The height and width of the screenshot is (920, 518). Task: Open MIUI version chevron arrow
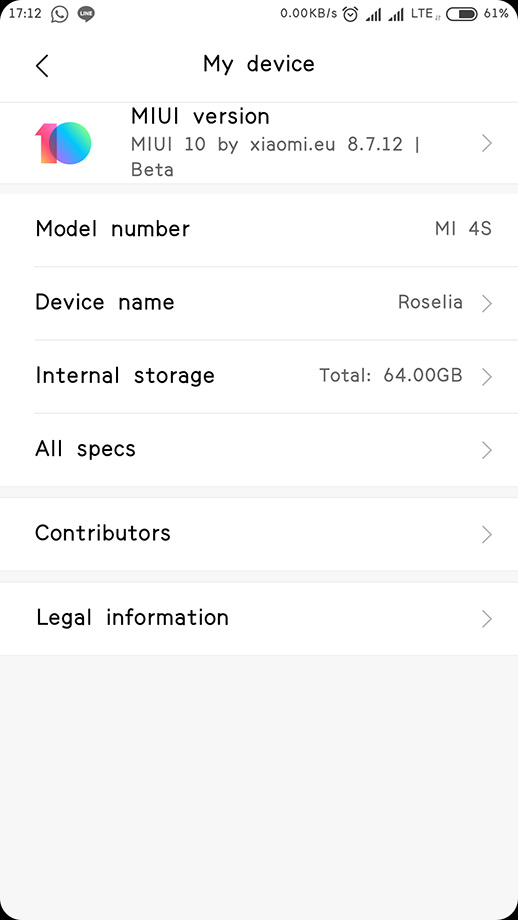486,143
